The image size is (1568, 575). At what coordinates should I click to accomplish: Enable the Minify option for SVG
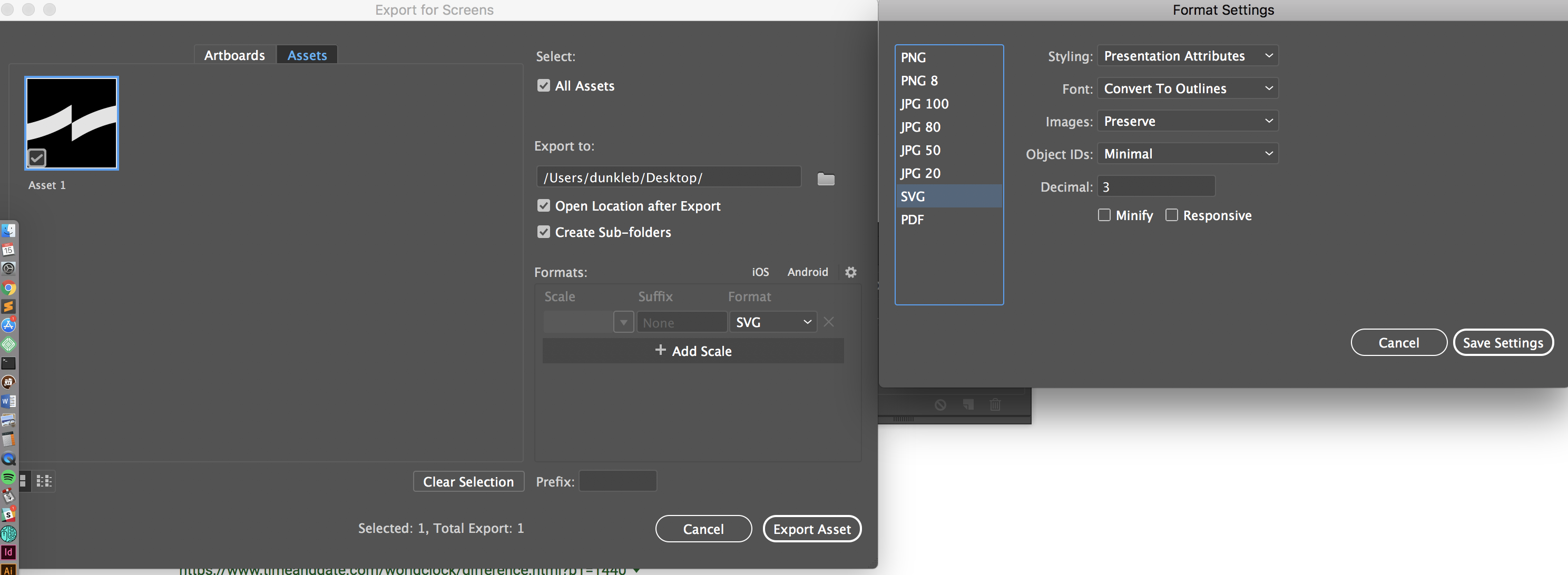coord(1104,215)
